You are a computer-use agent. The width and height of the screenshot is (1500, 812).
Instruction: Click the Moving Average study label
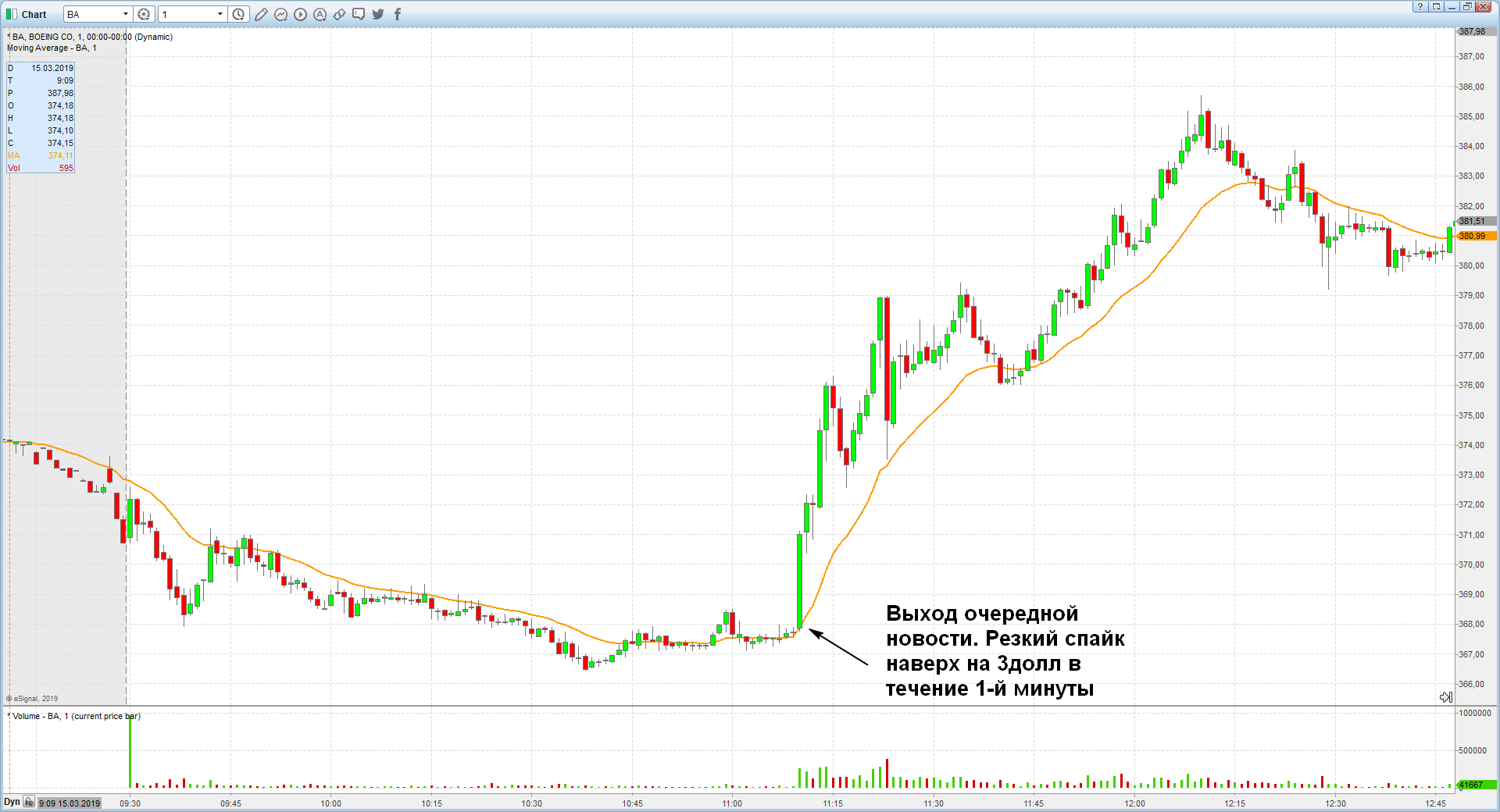pos(52,48)
